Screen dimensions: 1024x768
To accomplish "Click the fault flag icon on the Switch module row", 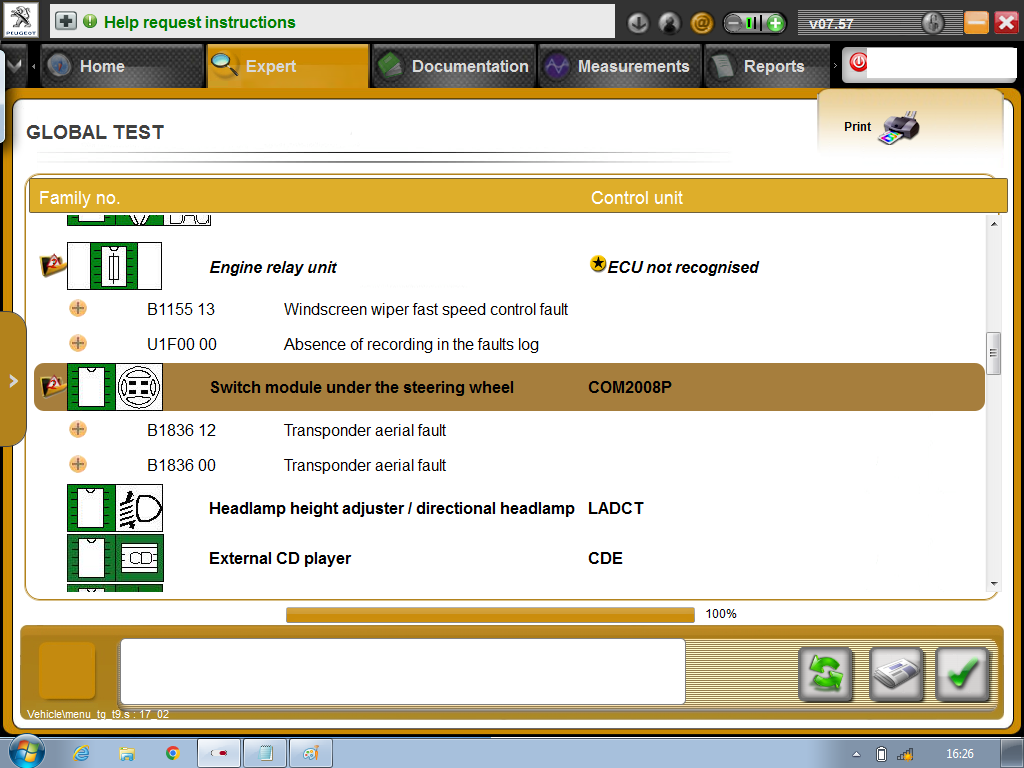I will coord(52,386).
